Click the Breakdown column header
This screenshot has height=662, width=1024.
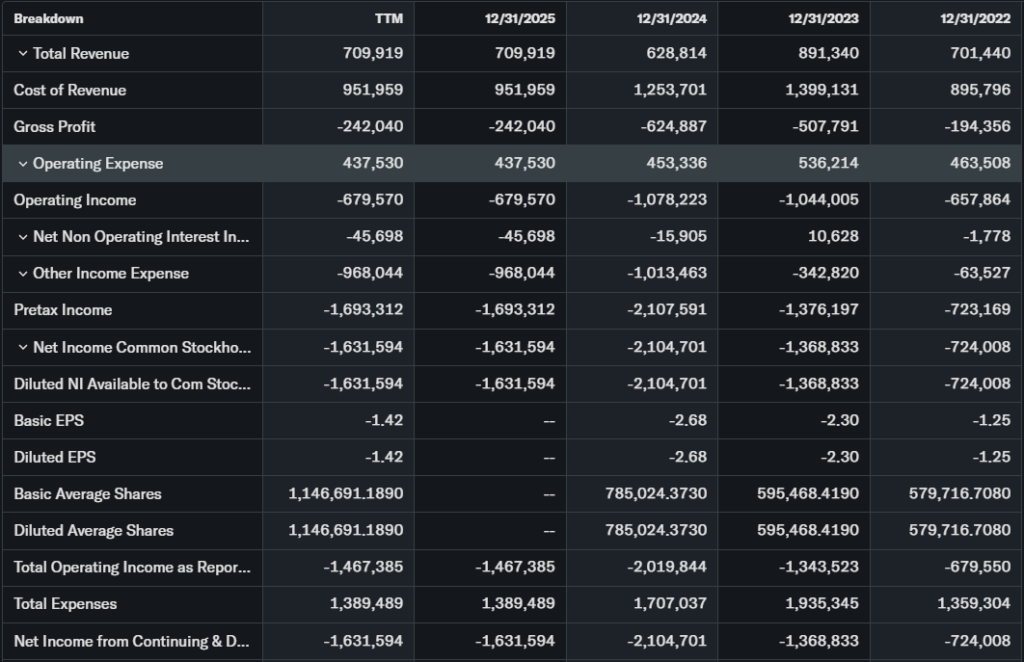49,19
